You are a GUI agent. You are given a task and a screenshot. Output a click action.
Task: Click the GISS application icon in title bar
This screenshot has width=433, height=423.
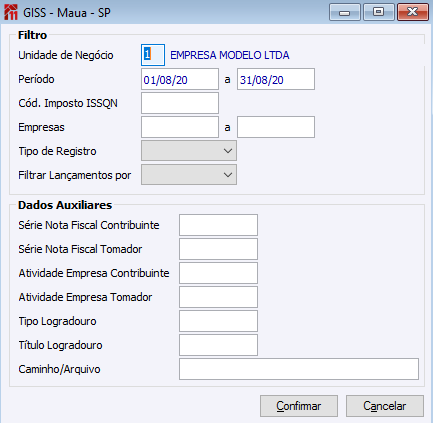10,12
